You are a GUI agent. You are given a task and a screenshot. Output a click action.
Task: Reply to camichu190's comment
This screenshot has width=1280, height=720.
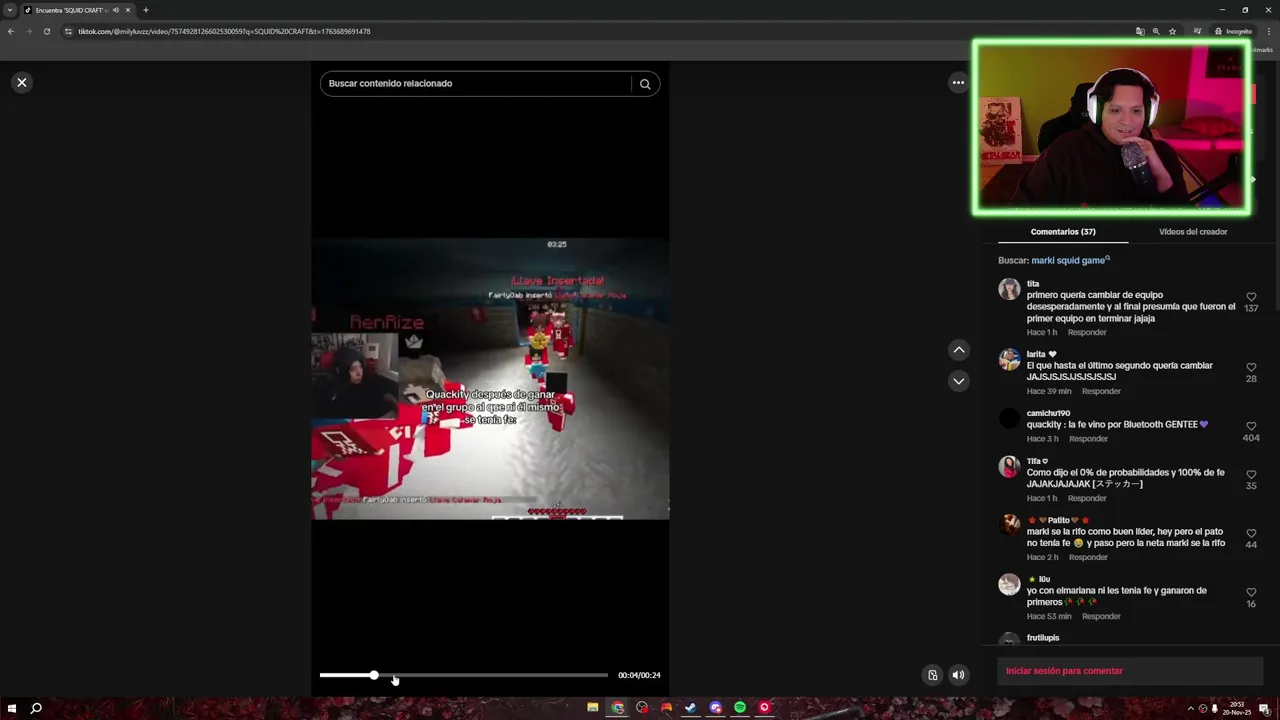(1088, 439)
